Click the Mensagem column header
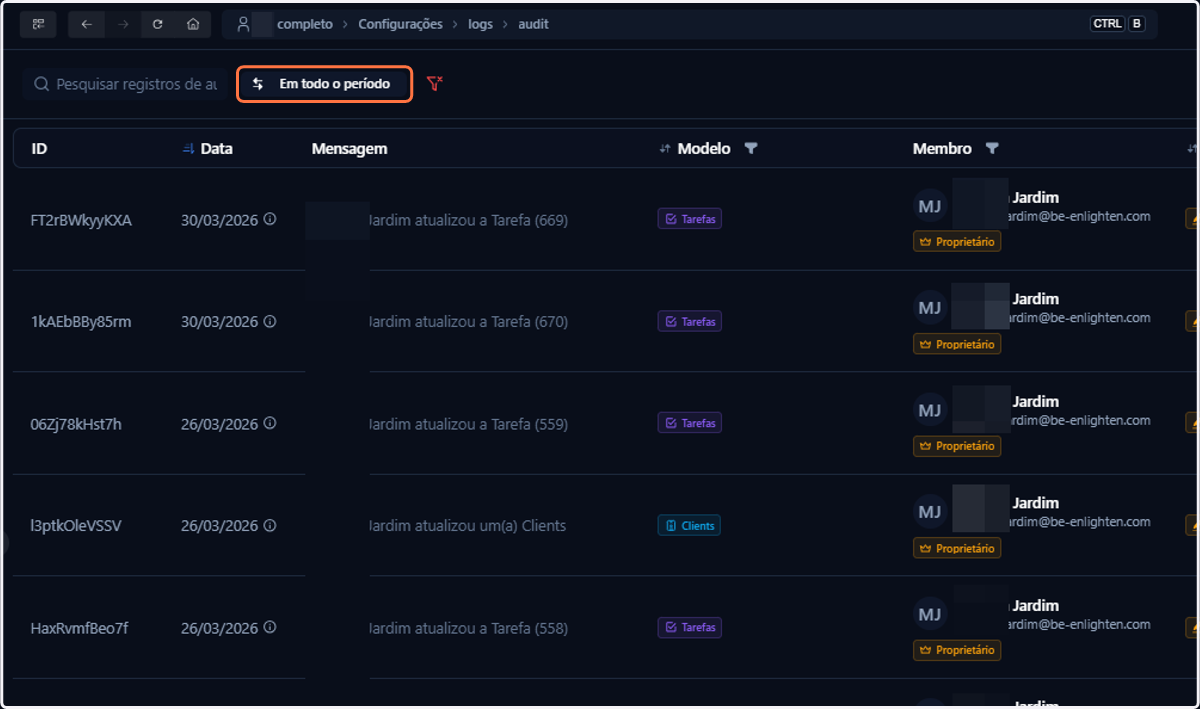The width and height of the screenshot is (1200, 709). coord(349,149)
